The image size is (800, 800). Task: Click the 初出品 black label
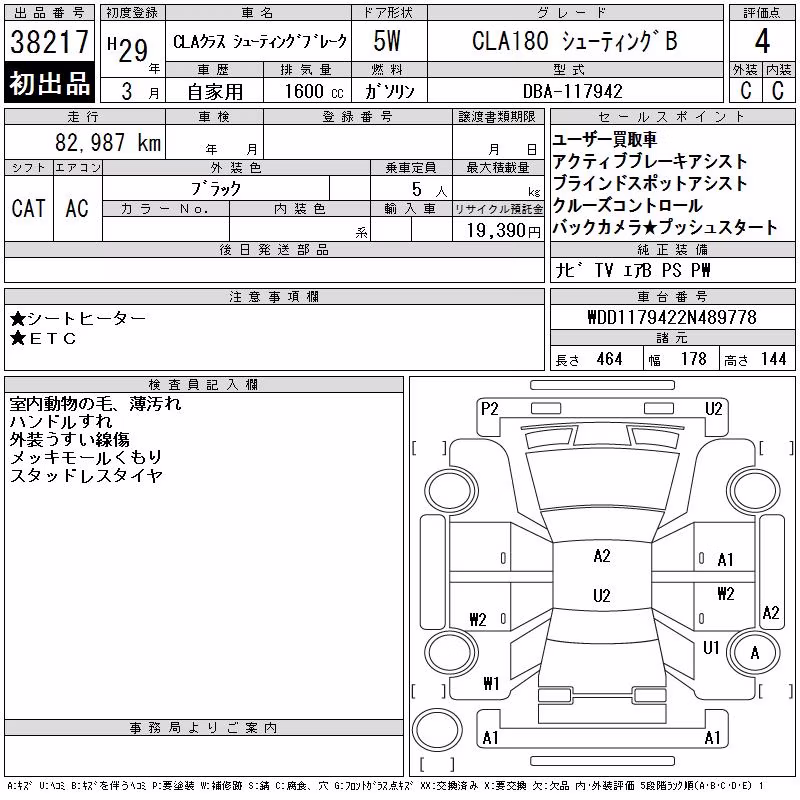pos(49,83)
